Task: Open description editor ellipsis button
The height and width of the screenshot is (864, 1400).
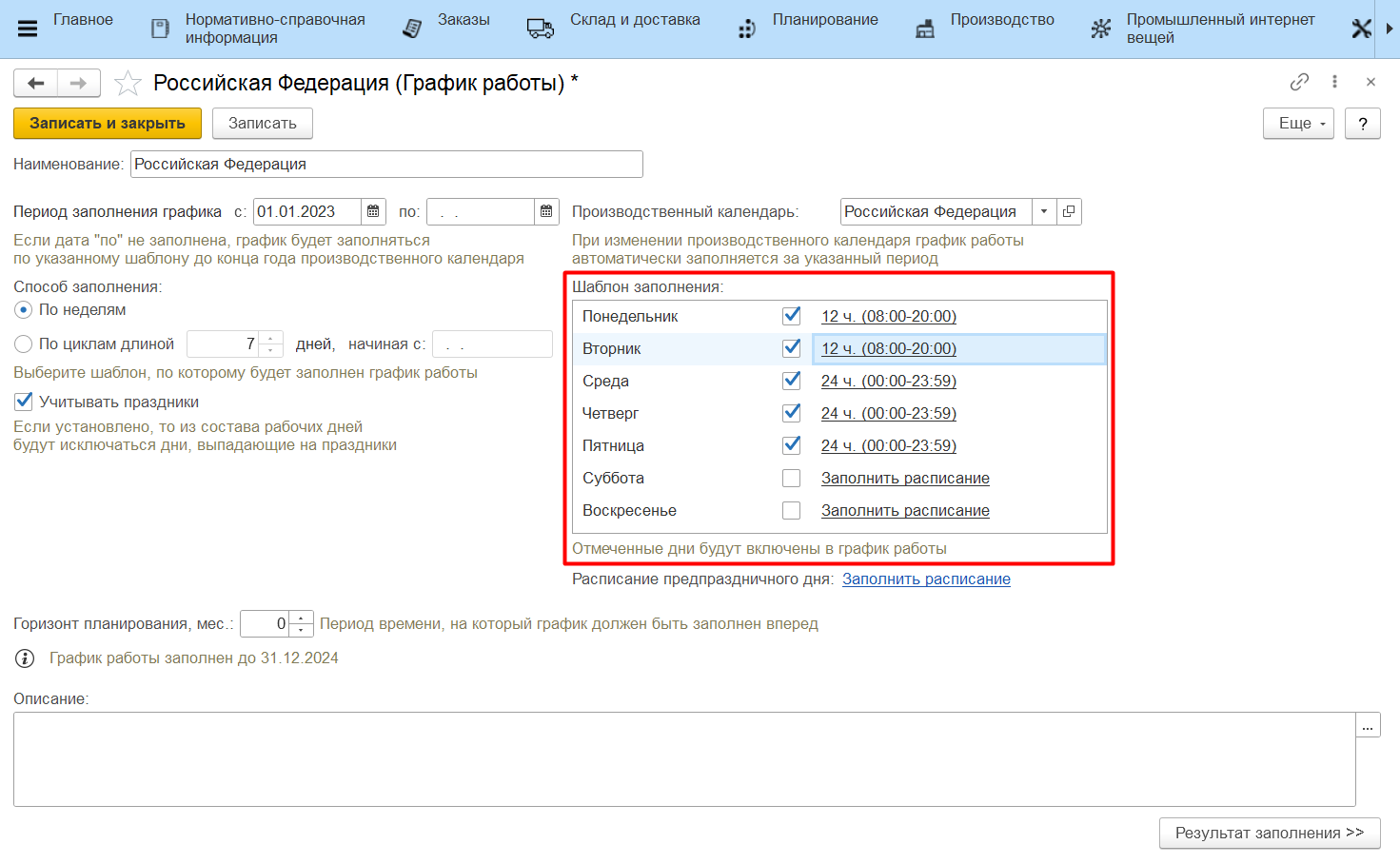Action: pyautogui.click(x=1368, y=725)
